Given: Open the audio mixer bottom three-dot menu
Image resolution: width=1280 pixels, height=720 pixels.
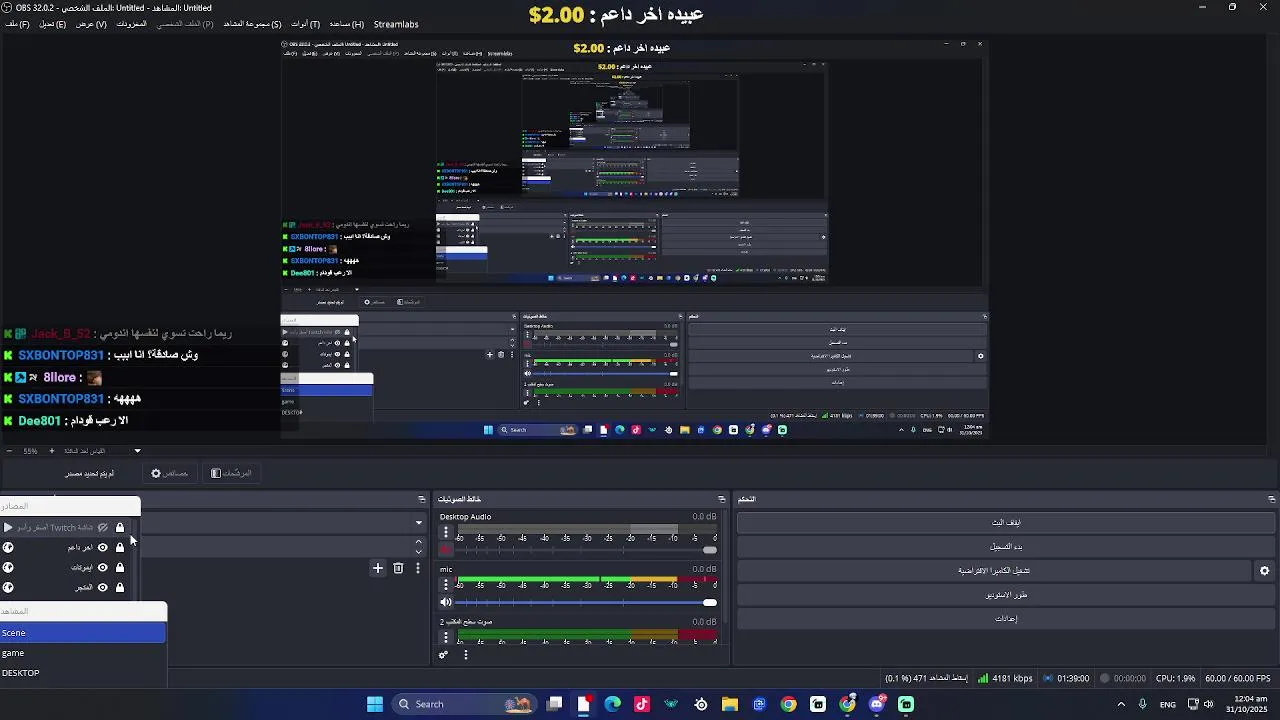Looking at the screenshot, I should [x=465, y=655].
